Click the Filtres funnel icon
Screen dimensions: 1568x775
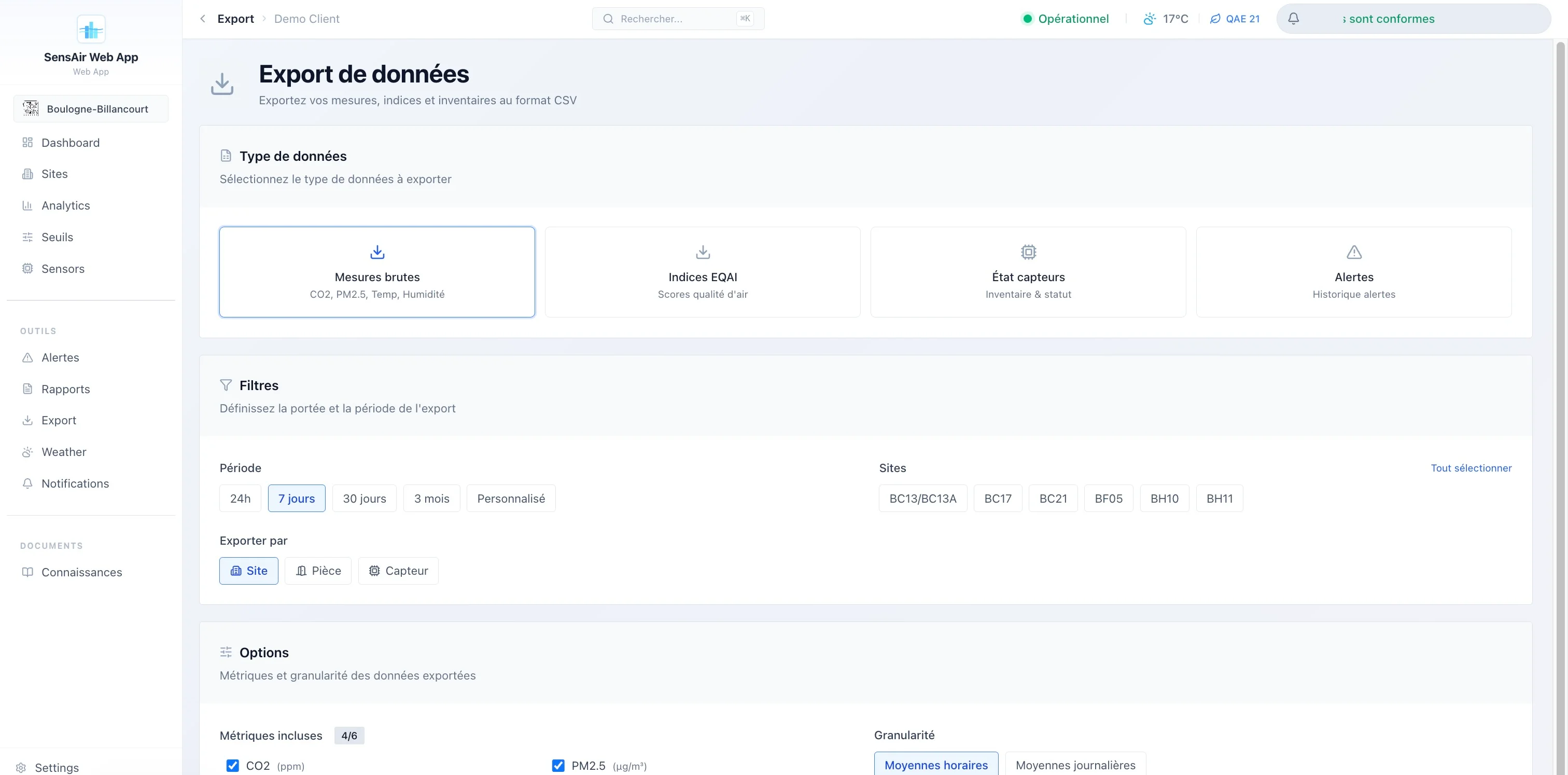tap(226, 385)
